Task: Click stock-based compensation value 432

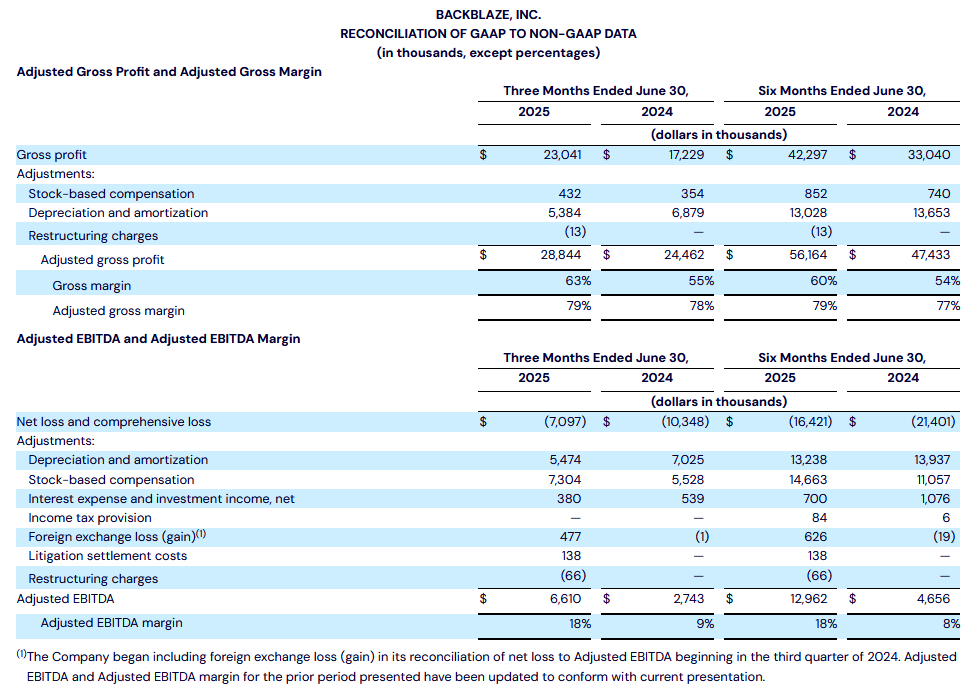Action: point(570,194)
